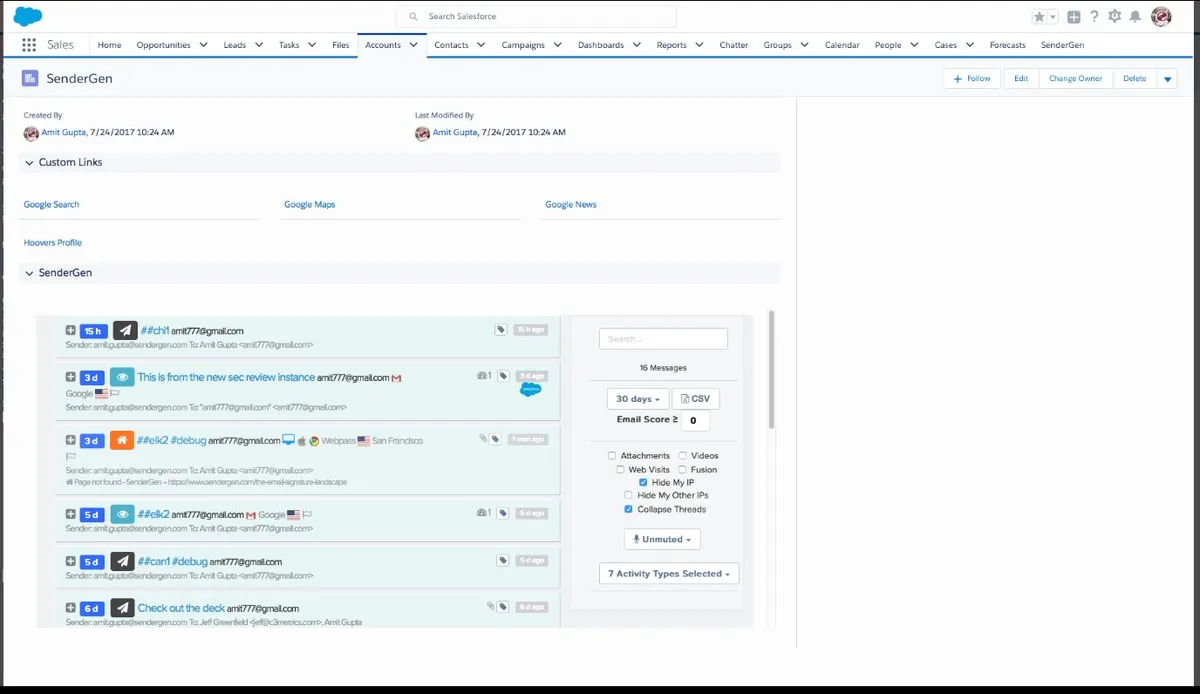The width and height of the screenshot is (1200, 694).
Task: Open the Google Search link
Action: (x=52, y=204)
